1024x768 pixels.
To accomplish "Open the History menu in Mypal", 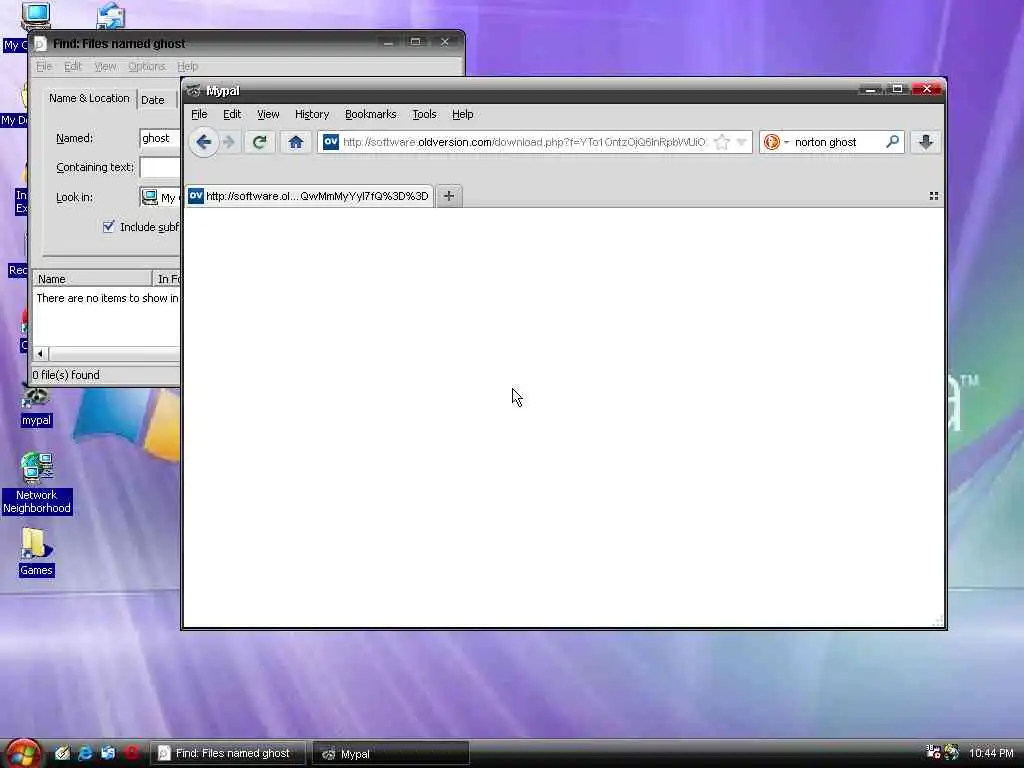I will tap(312, 114).
